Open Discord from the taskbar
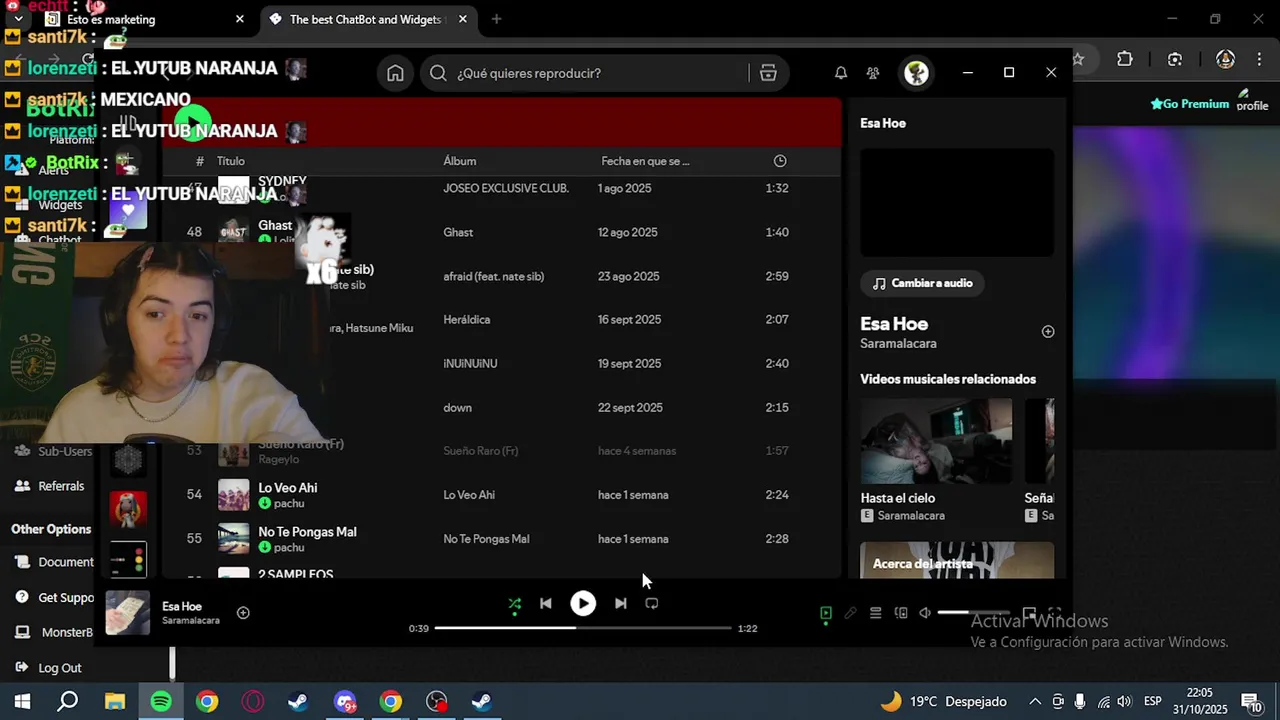This screenshot has height=720, width=1280. [x=345, y=702]
